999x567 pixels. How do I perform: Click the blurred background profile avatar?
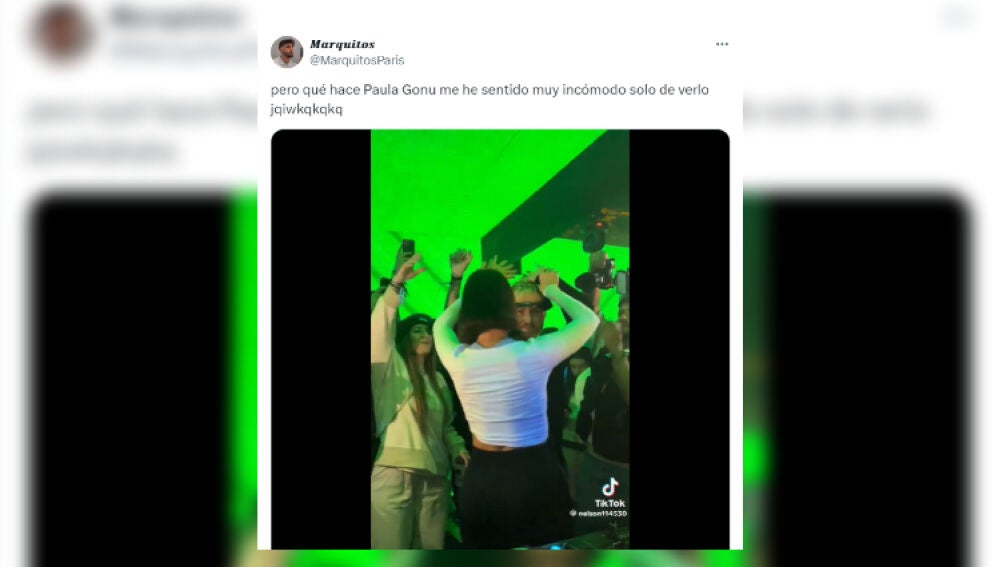pyautogui.click(x=62, y=33)
